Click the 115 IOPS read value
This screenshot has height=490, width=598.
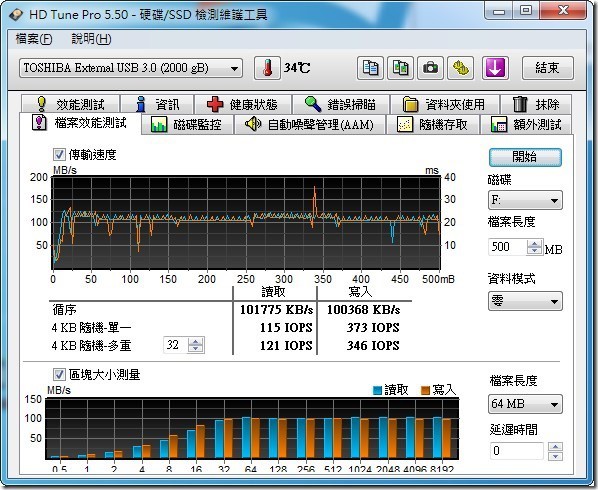click(x=286, y=328)
